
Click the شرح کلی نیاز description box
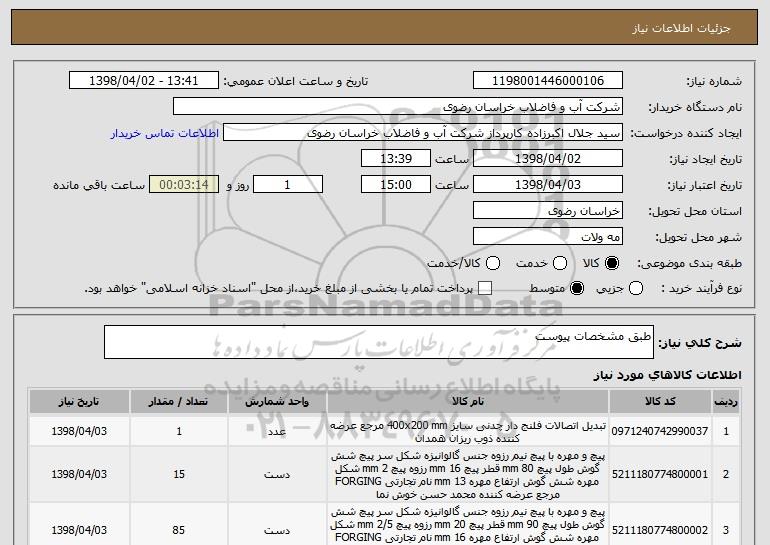coord(379,342)
